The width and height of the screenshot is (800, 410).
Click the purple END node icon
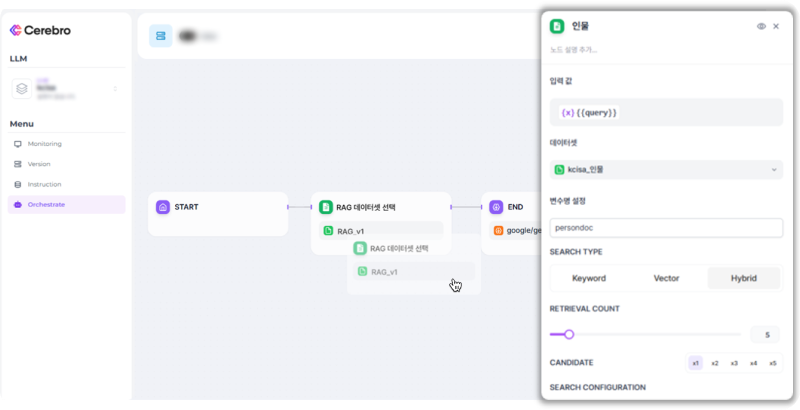(x=495, y=207)
